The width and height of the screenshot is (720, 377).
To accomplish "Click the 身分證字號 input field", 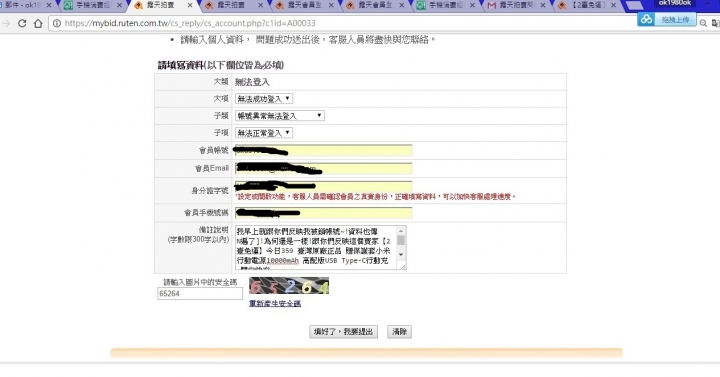I will (x=323, y=186).
